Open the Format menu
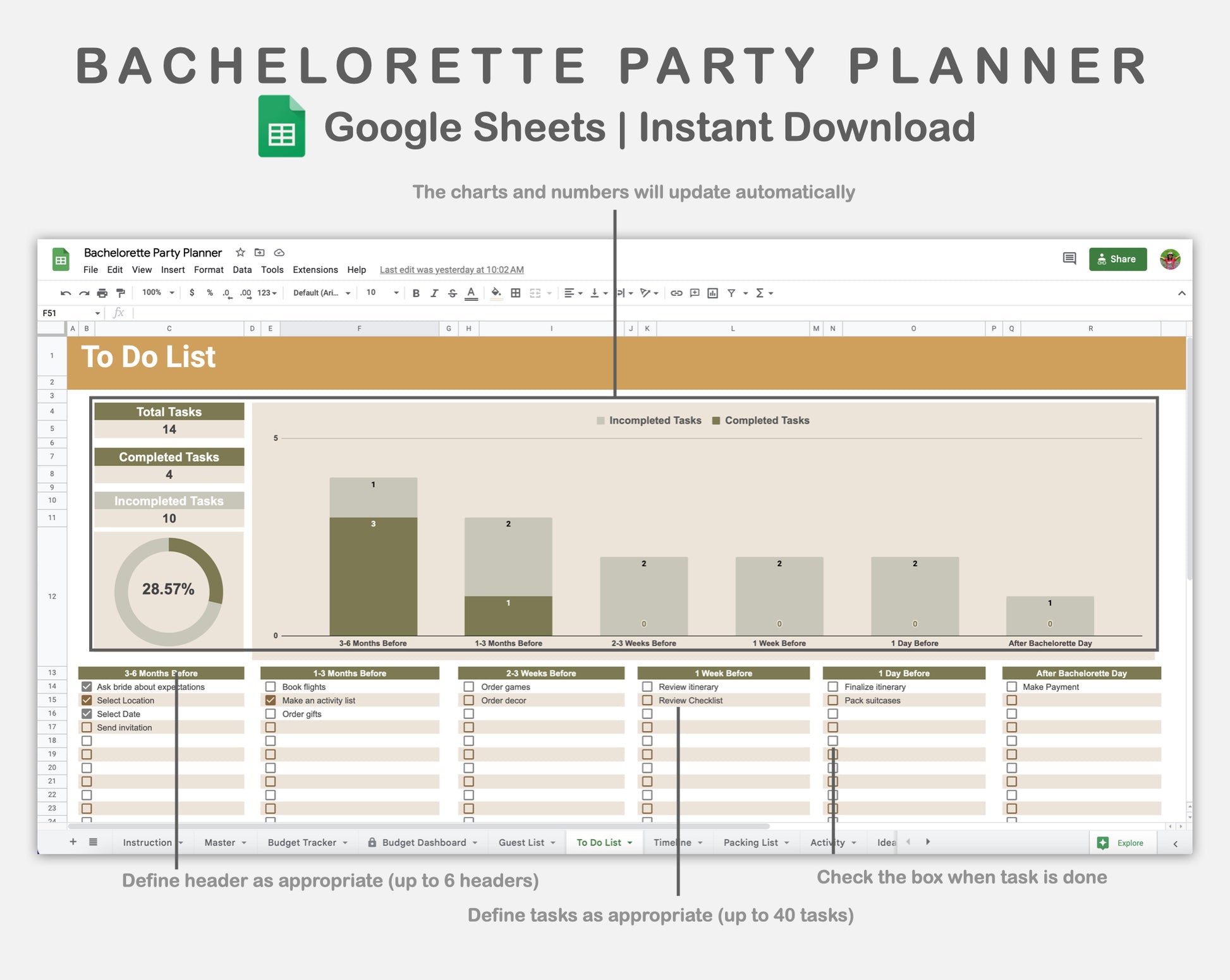 point(209,270)
